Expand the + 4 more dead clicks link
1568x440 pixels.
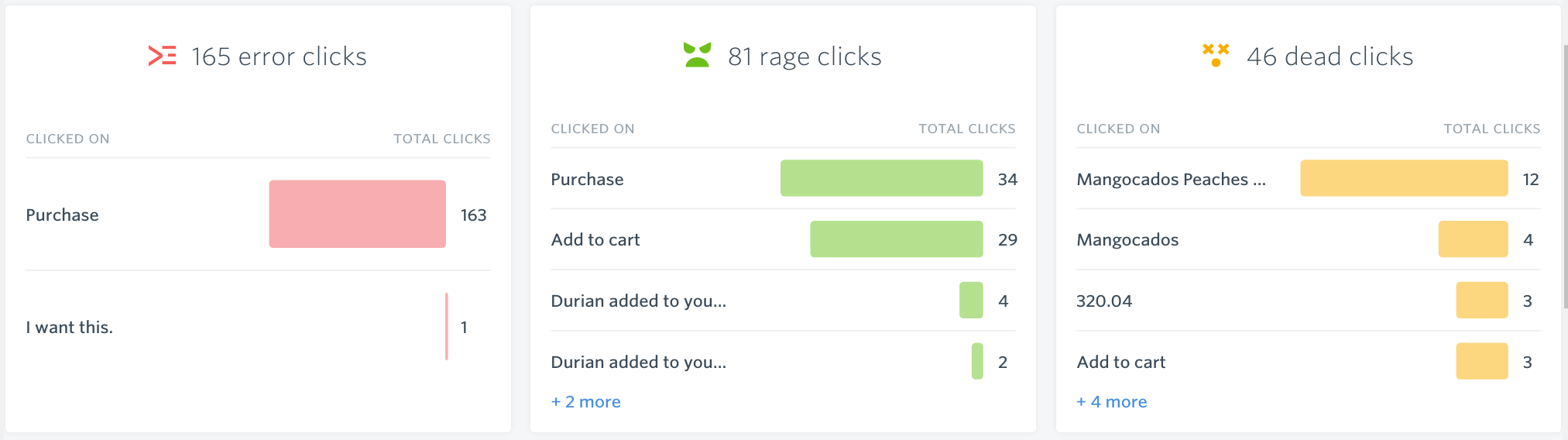pos(1112,402)
